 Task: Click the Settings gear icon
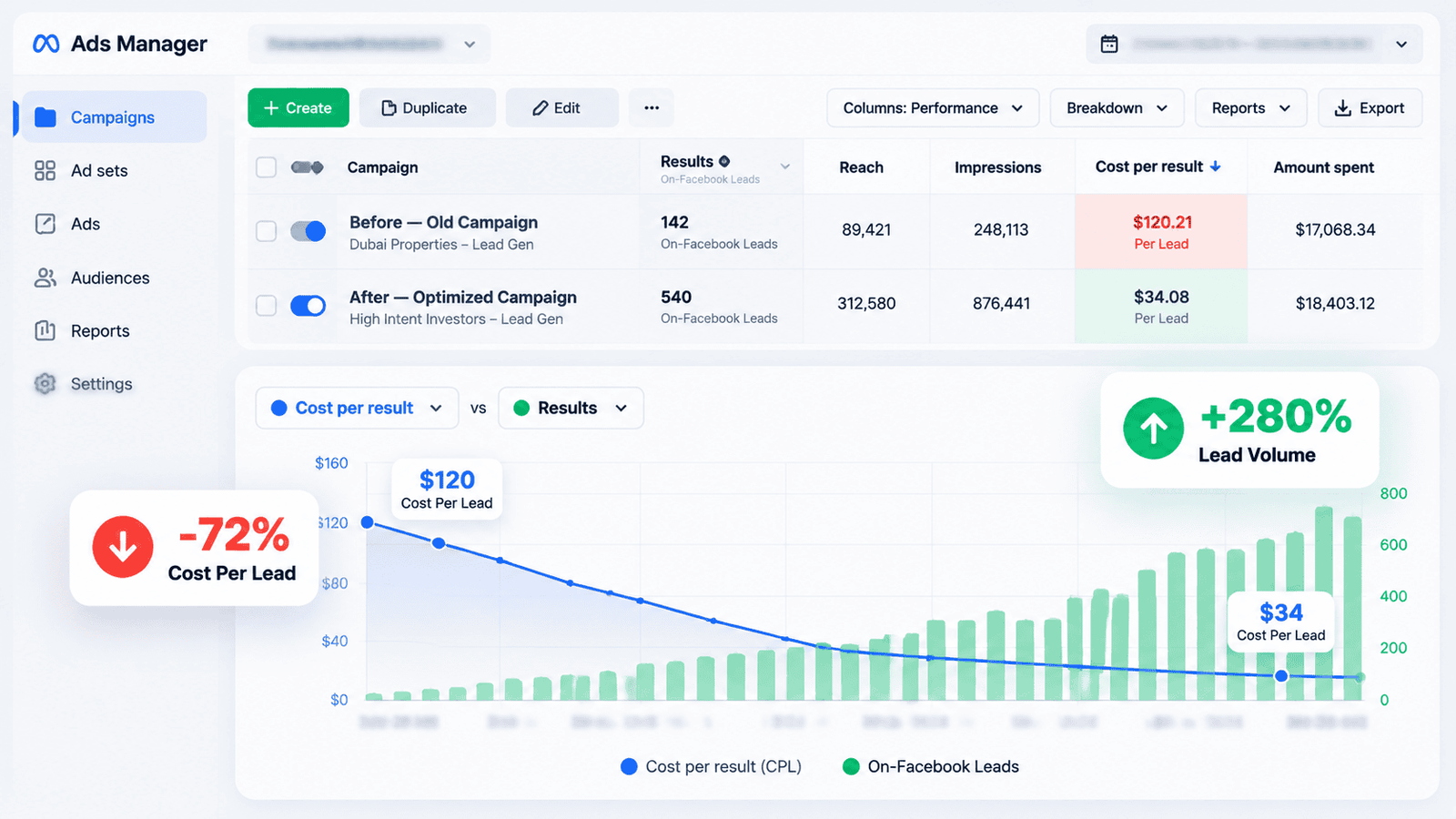[x=45, y=384]
